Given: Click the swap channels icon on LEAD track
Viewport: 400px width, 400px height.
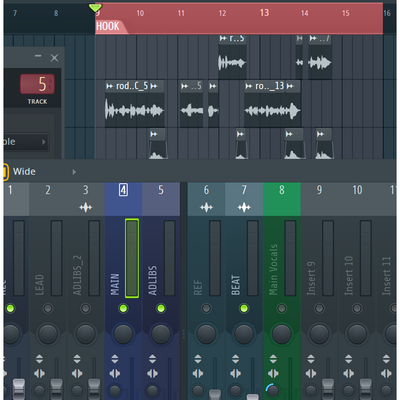Looking at the screenshot, I should (39, 373).
